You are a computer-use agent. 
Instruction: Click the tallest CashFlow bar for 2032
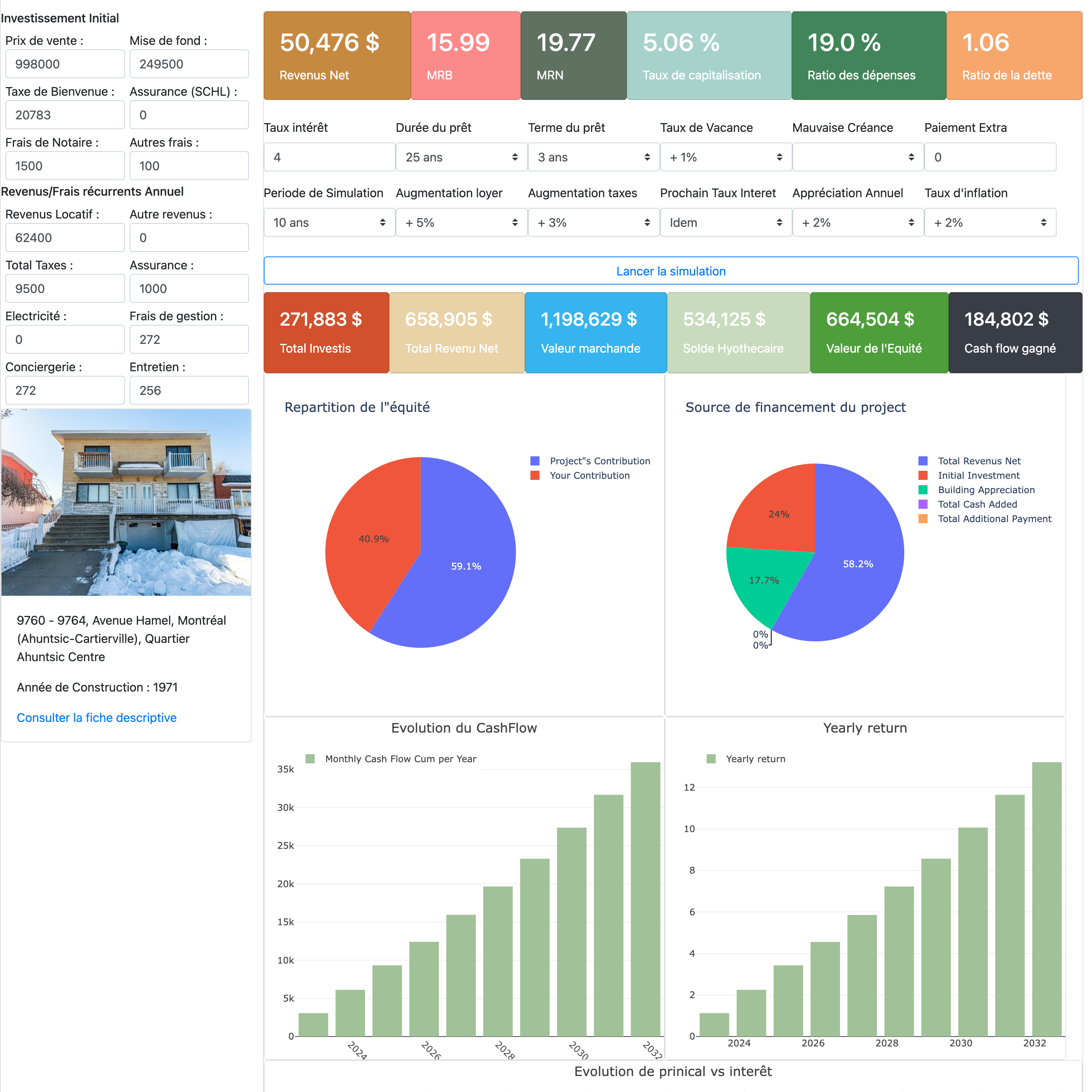pos(645,899)
